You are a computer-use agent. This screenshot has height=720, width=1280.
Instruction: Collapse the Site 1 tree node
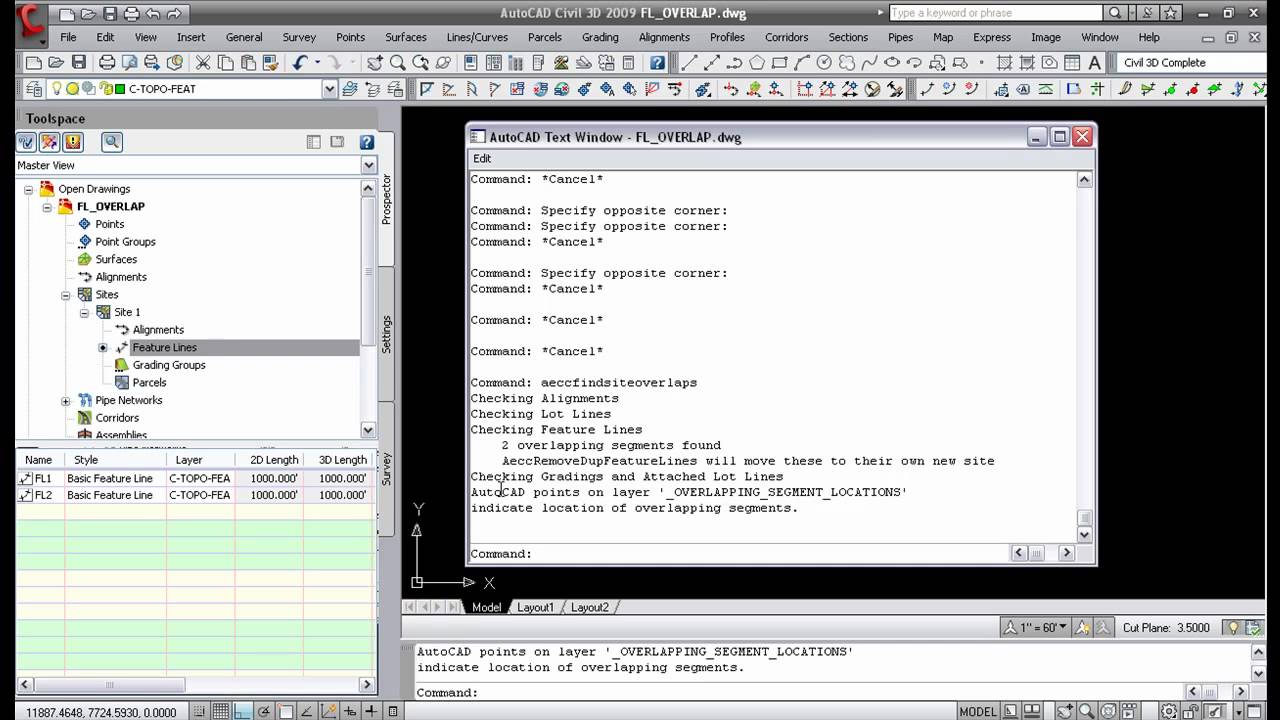[x=84, y=312]
